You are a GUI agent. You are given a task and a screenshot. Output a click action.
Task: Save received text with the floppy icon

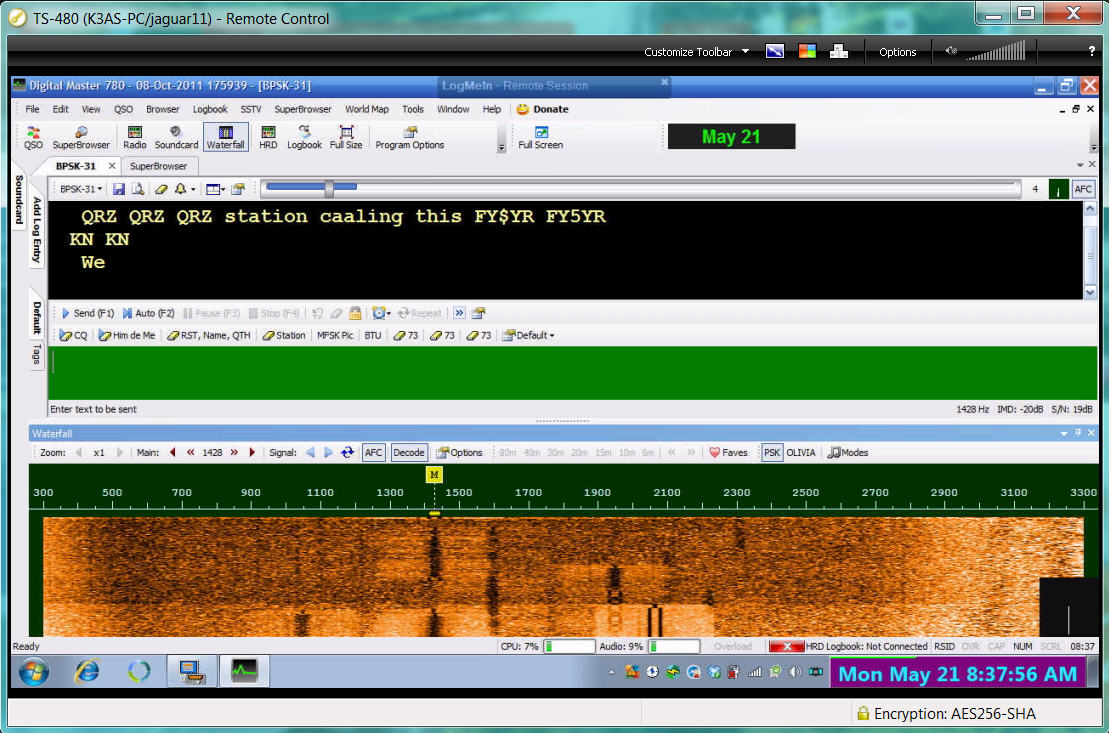119,189
